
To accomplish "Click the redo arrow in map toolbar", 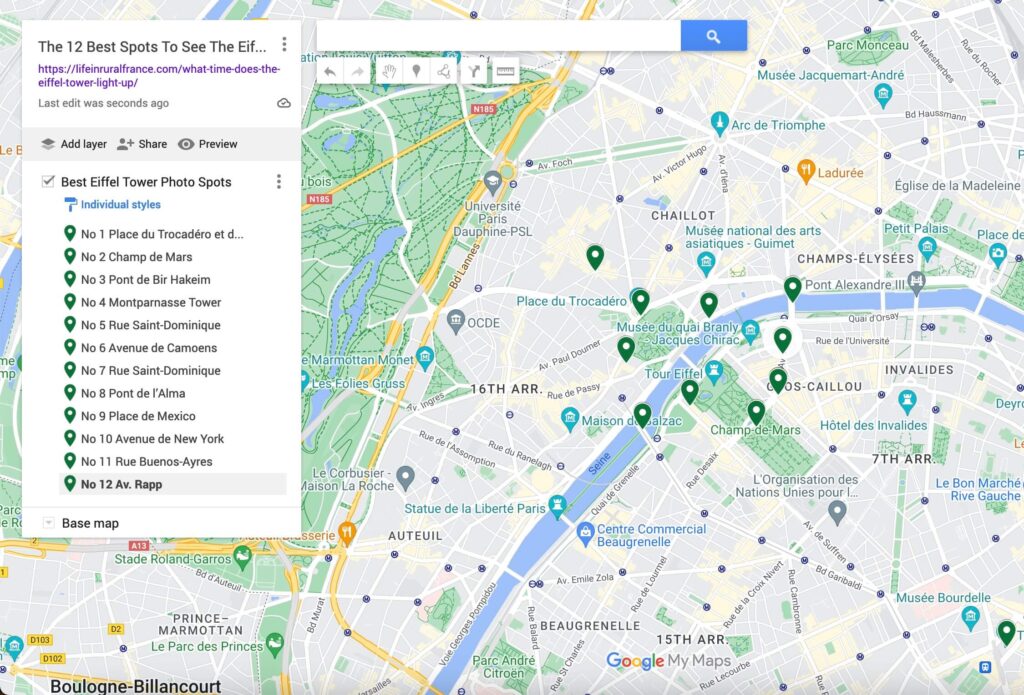I will [x=357, y=72].
